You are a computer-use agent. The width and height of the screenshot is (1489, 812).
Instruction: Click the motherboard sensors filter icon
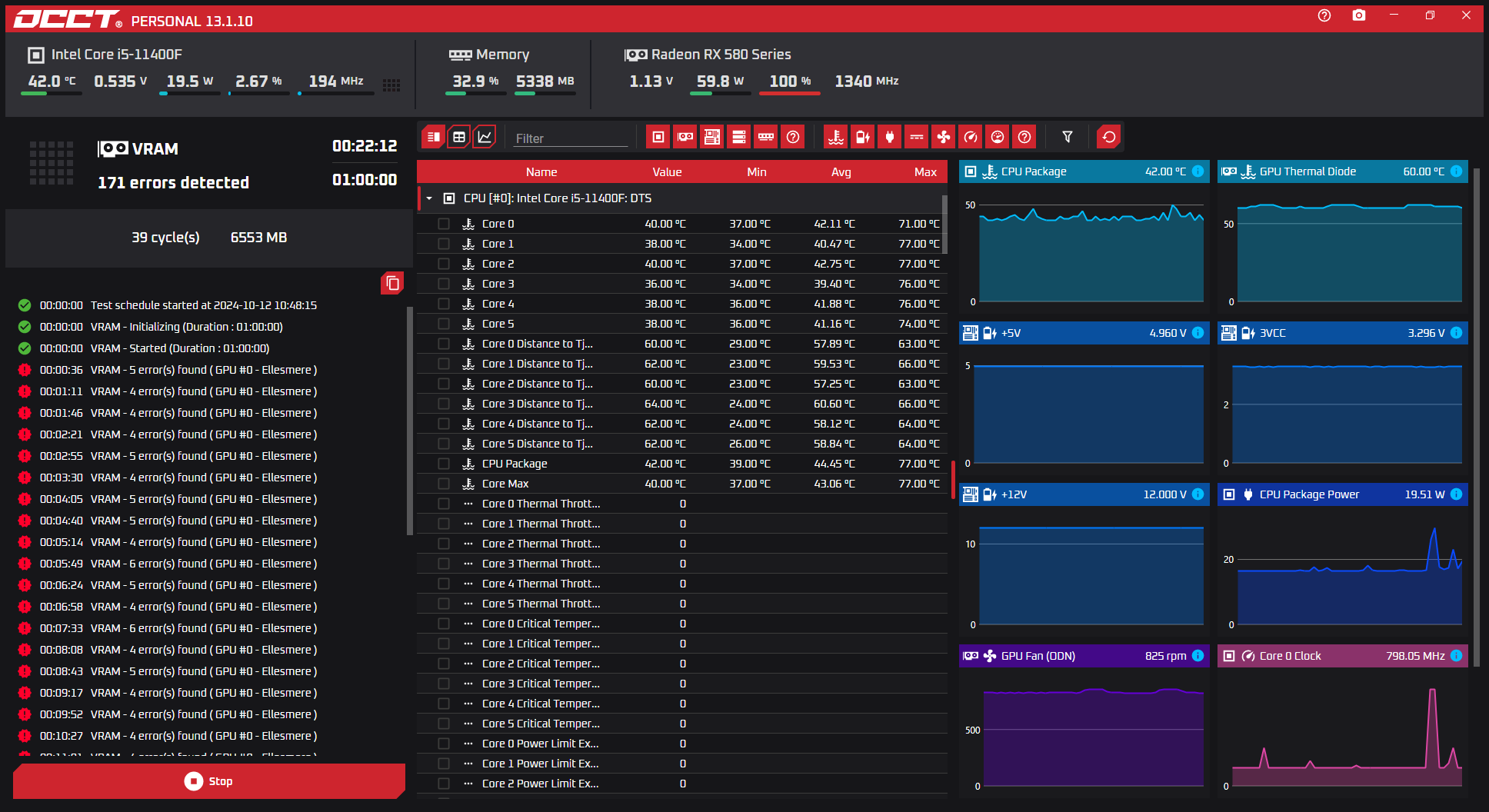(711, 137)
